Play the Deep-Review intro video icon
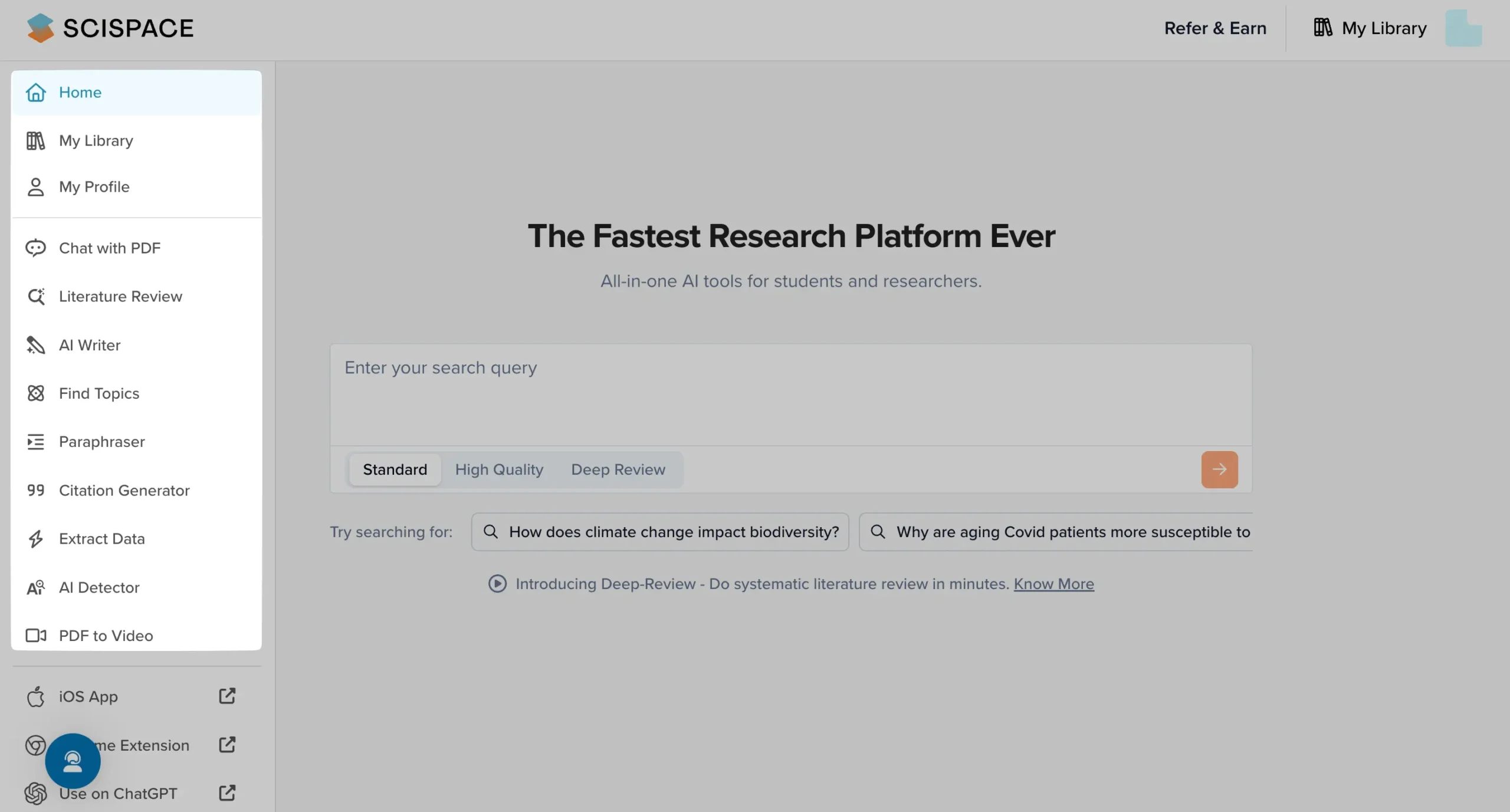Screen dimensions: 1510x812 pyautogui.click(x=497, y=584)
